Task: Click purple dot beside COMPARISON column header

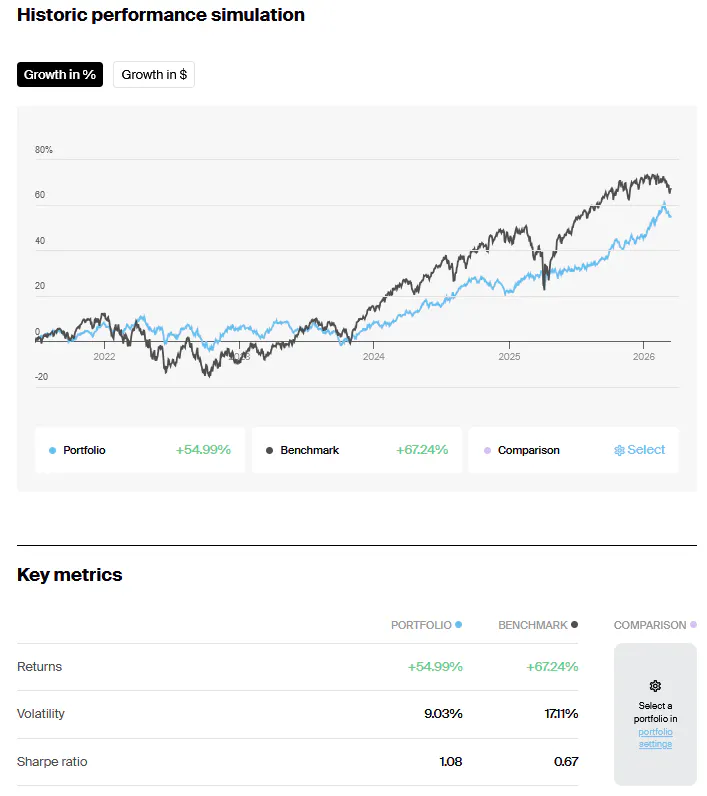Action: [693, 625]
